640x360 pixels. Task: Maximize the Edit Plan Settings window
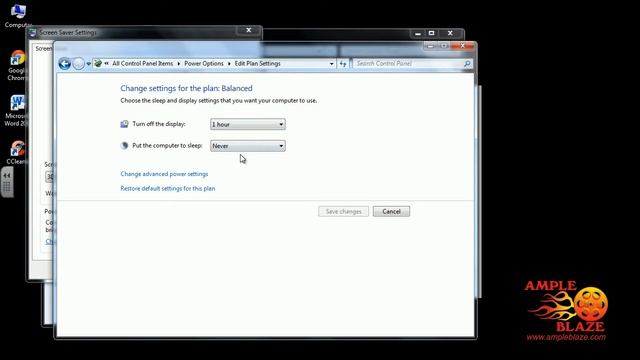(x=444, y=46)
